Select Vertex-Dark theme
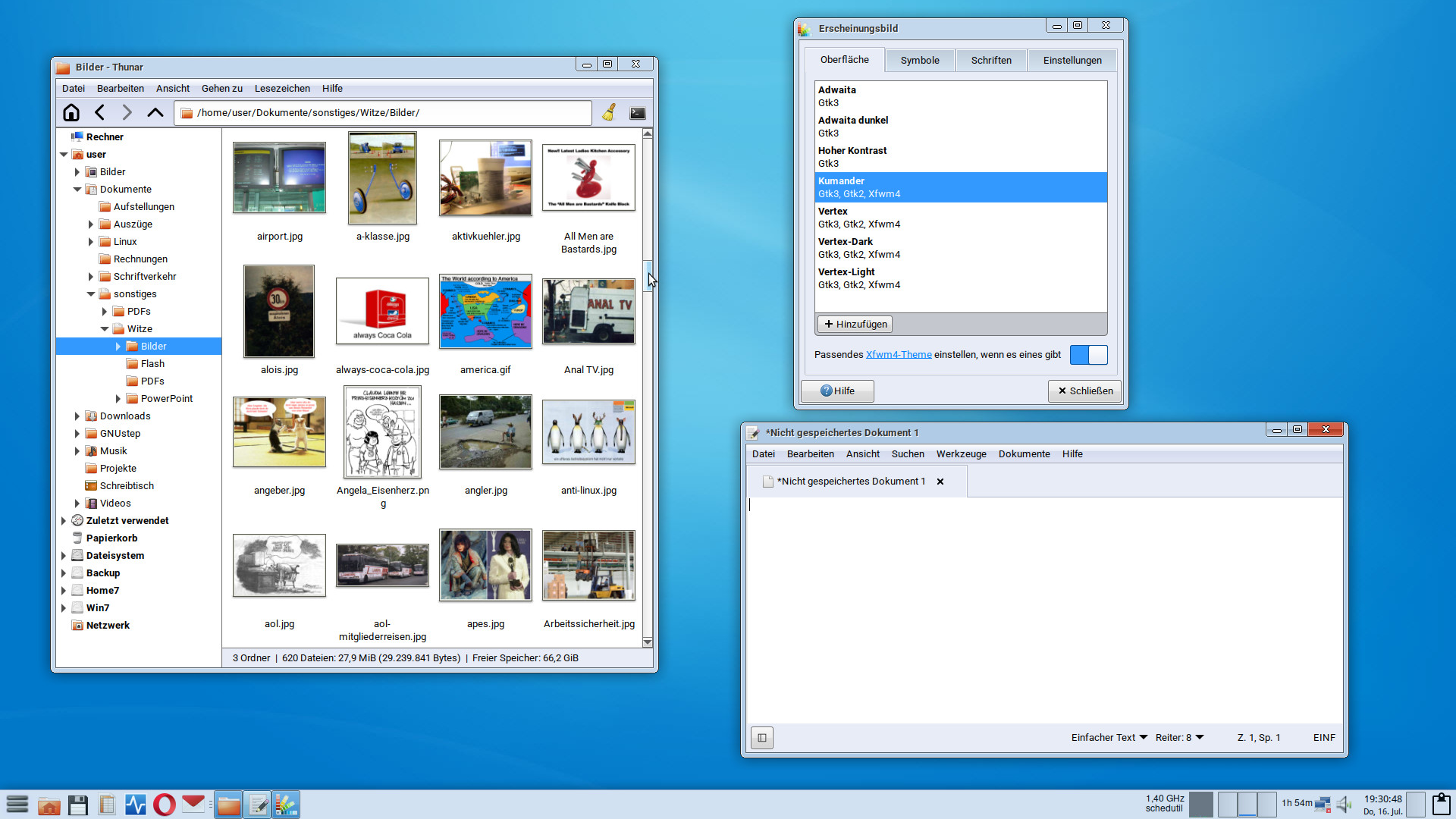This screenshot has height=819, width=1456. 961,248
